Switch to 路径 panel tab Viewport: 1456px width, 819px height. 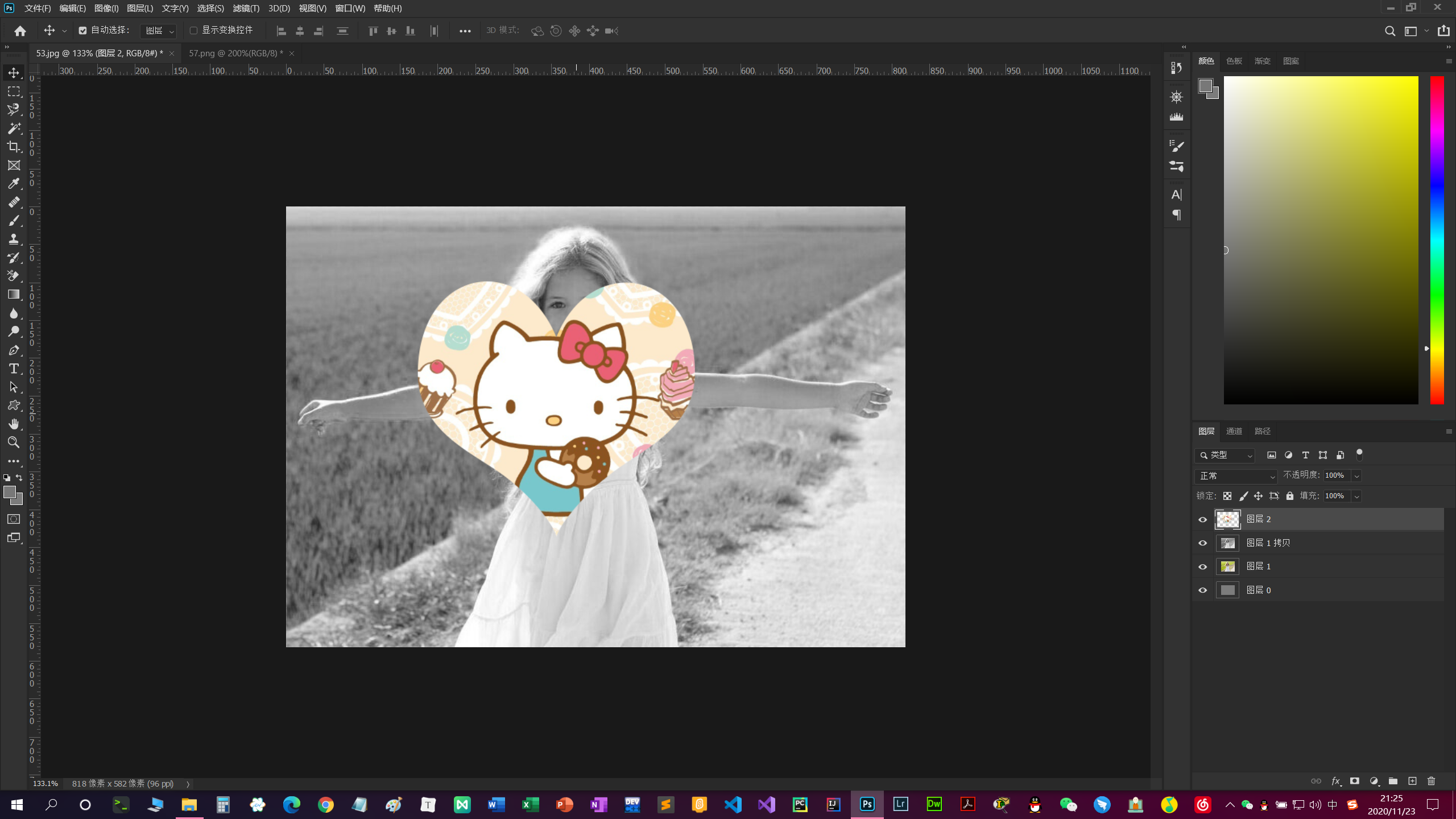pos(1262,431)
